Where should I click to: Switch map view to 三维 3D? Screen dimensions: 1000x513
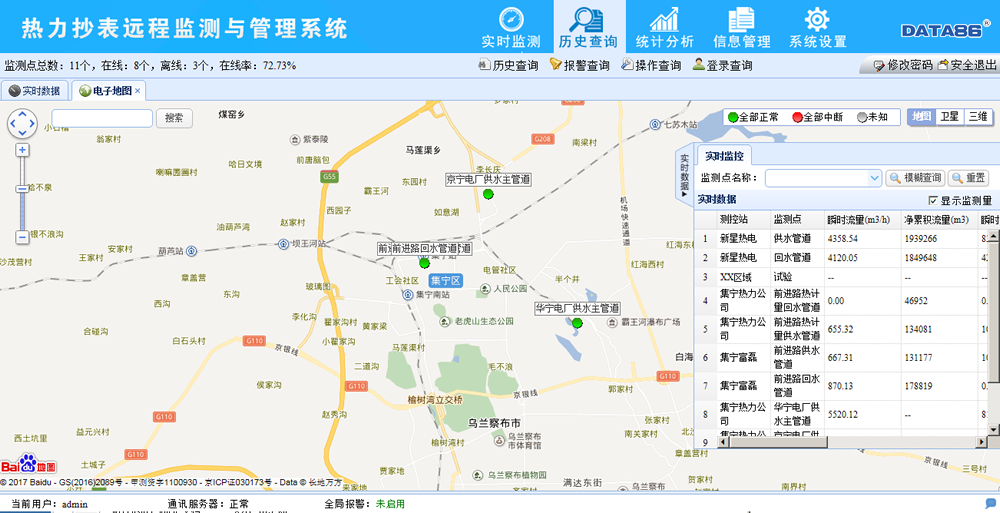(977, 117)
